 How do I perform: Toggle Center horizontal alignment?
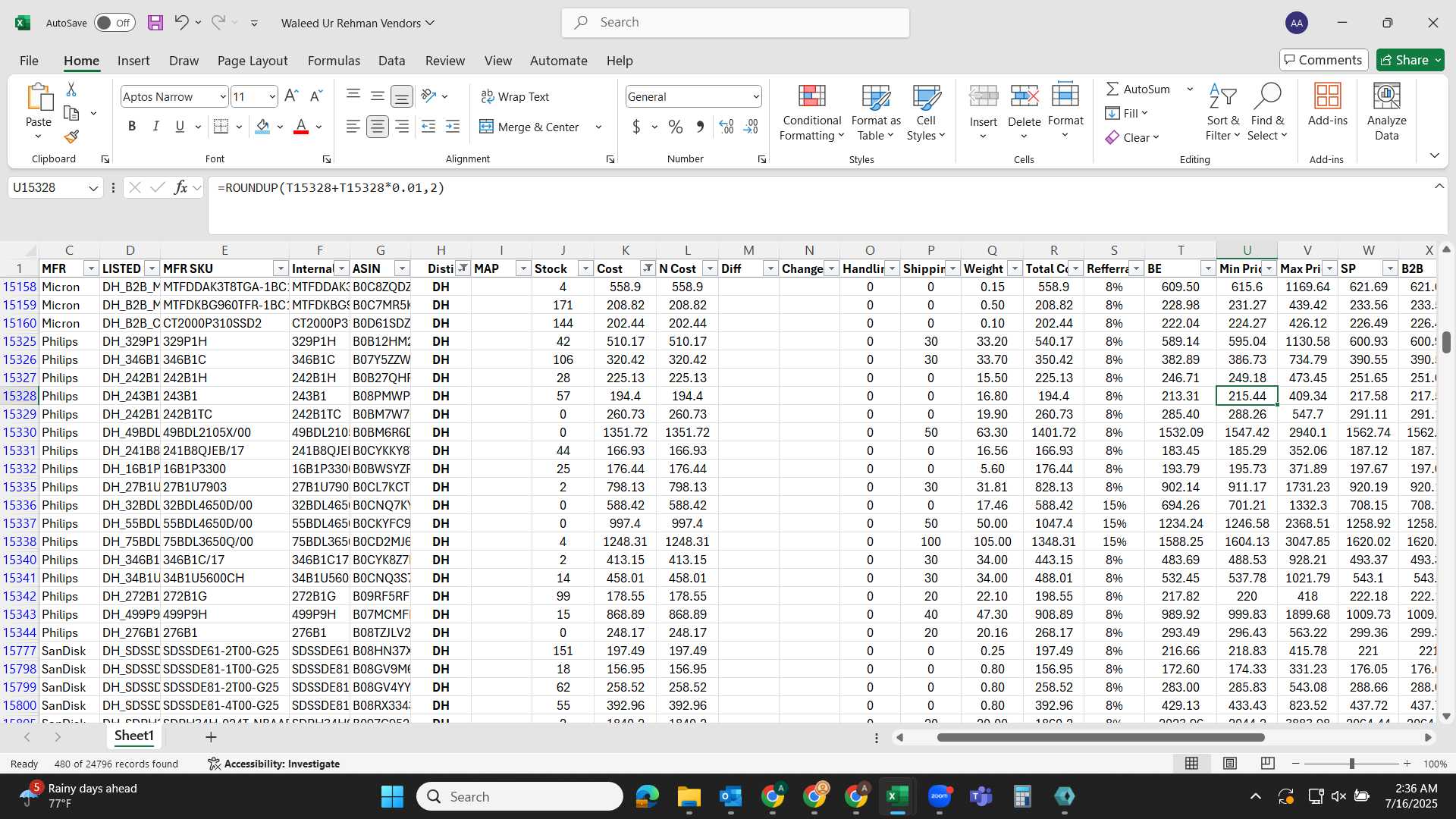377,127
